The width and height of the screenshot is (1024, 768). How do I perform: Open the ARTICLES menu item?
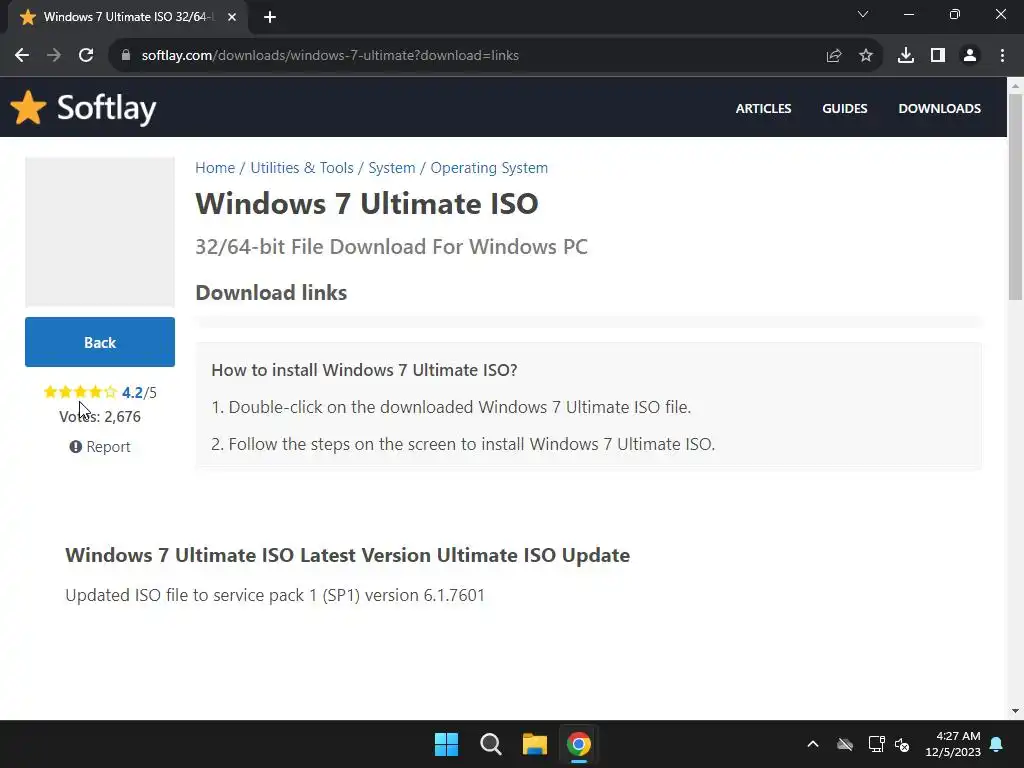(763, 108)
